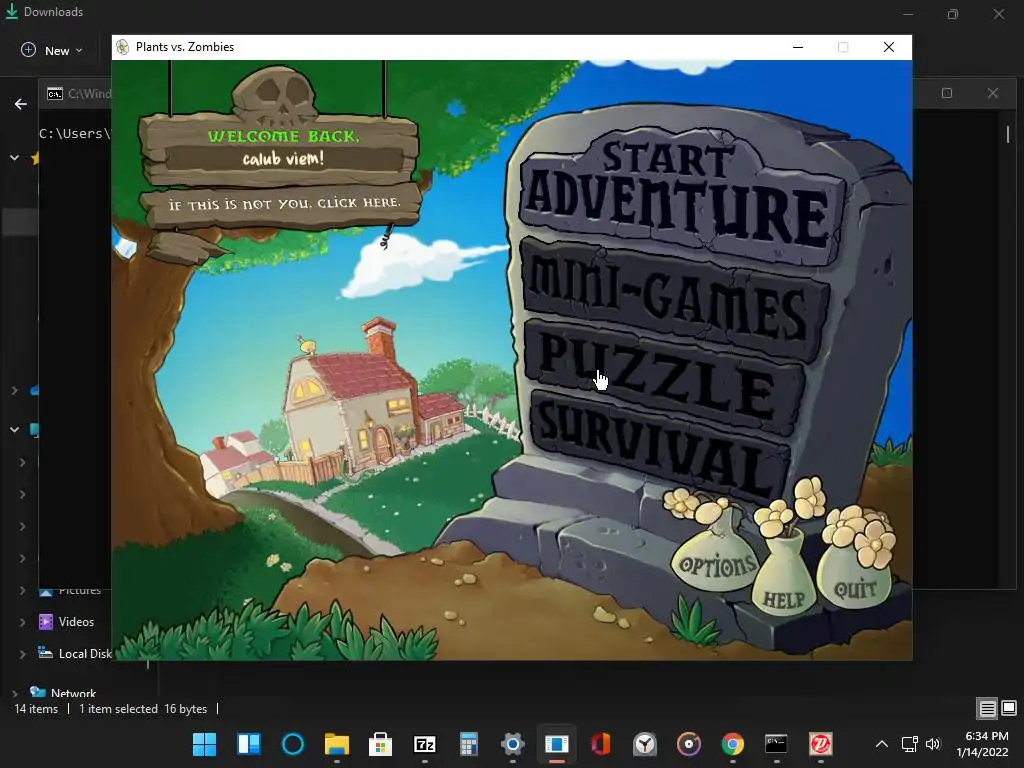The height and width of the screenshot is (768, 1024).
Task: Open 7-Zip from the taskbar
Action: pyautogui.click(x=424, y=744)
